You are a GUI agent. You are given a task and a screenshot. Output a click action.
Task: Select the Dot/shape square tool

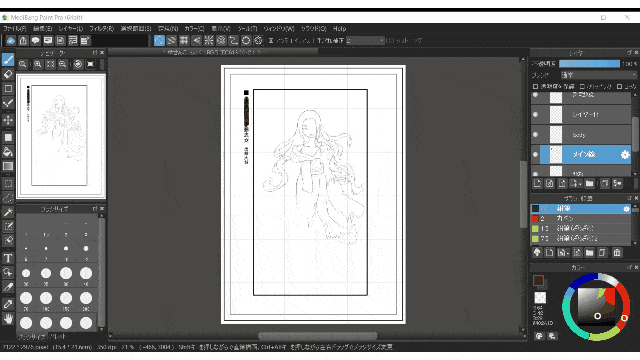point(8,89)
